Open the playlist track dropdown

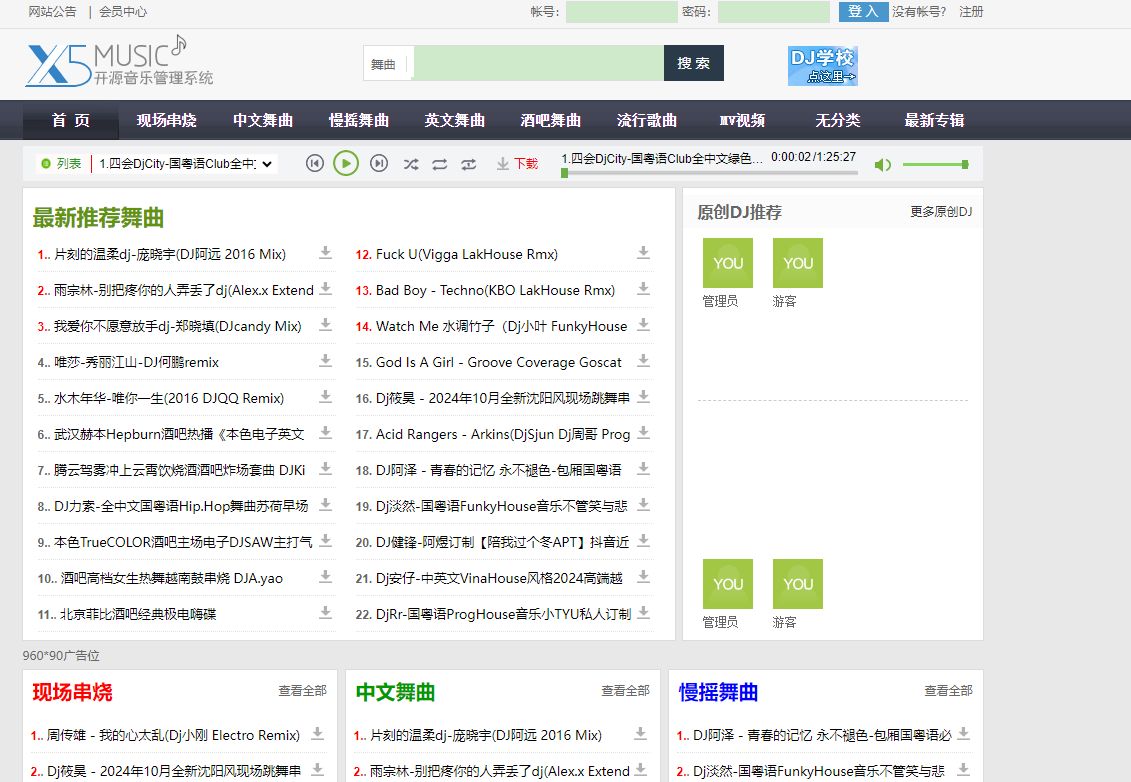pyautogui.click(x=185, y=164)
